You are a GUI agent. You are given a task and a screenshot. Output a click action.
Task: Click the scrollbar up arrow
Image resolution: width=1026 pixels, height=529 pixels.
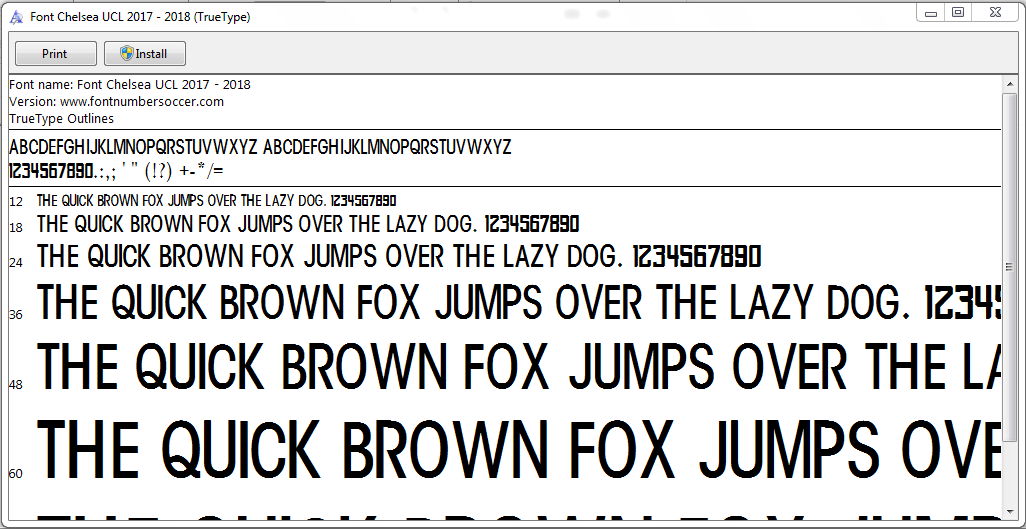[1011, 82]
